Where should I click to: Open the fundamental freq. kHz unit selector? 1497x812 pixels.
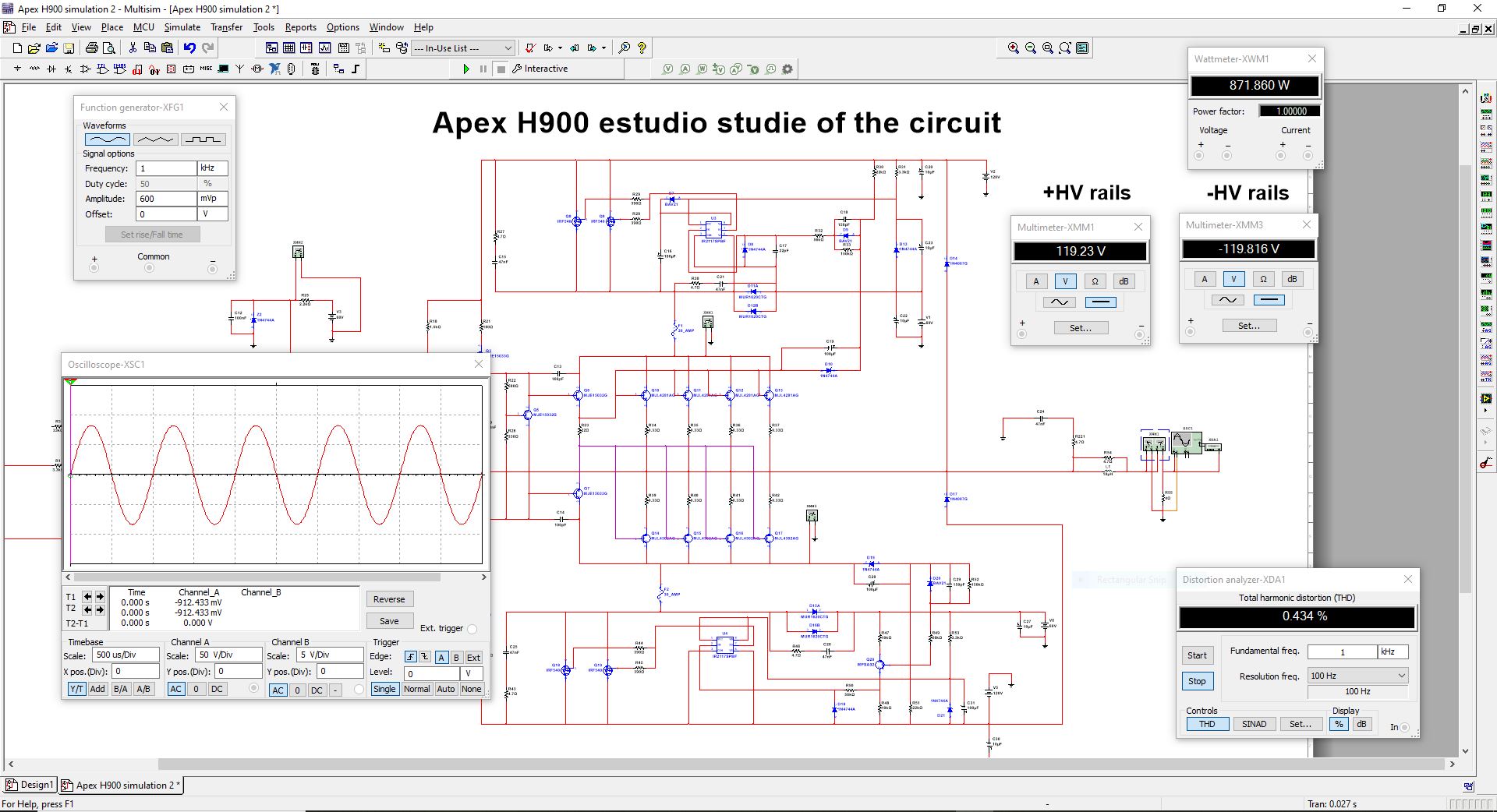click(1393, 651)
